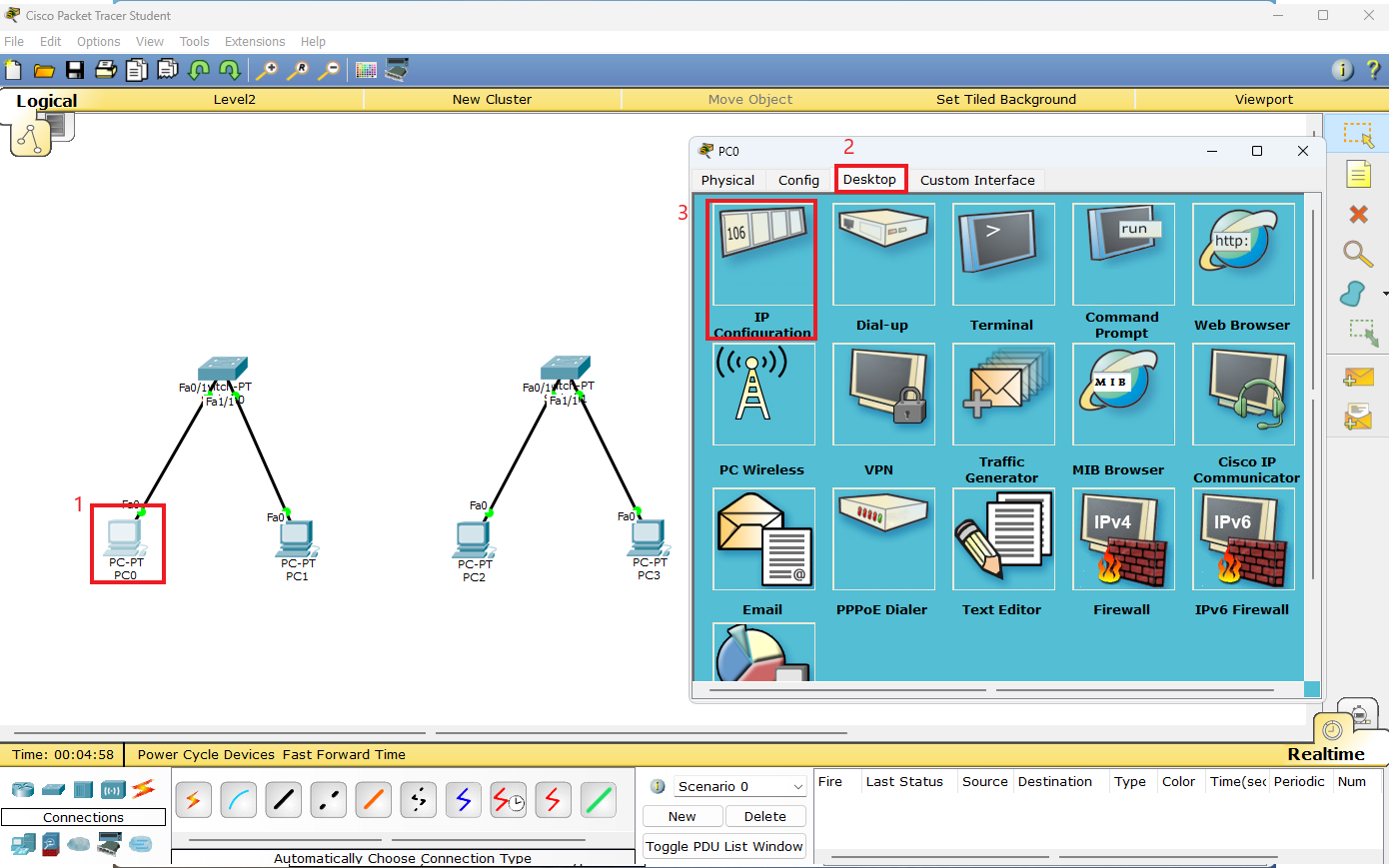Select the light-blue console cable
Image resolution: width=1389 pixels, height=868 pixels.
pyautogui.click(x=239, y=799)
